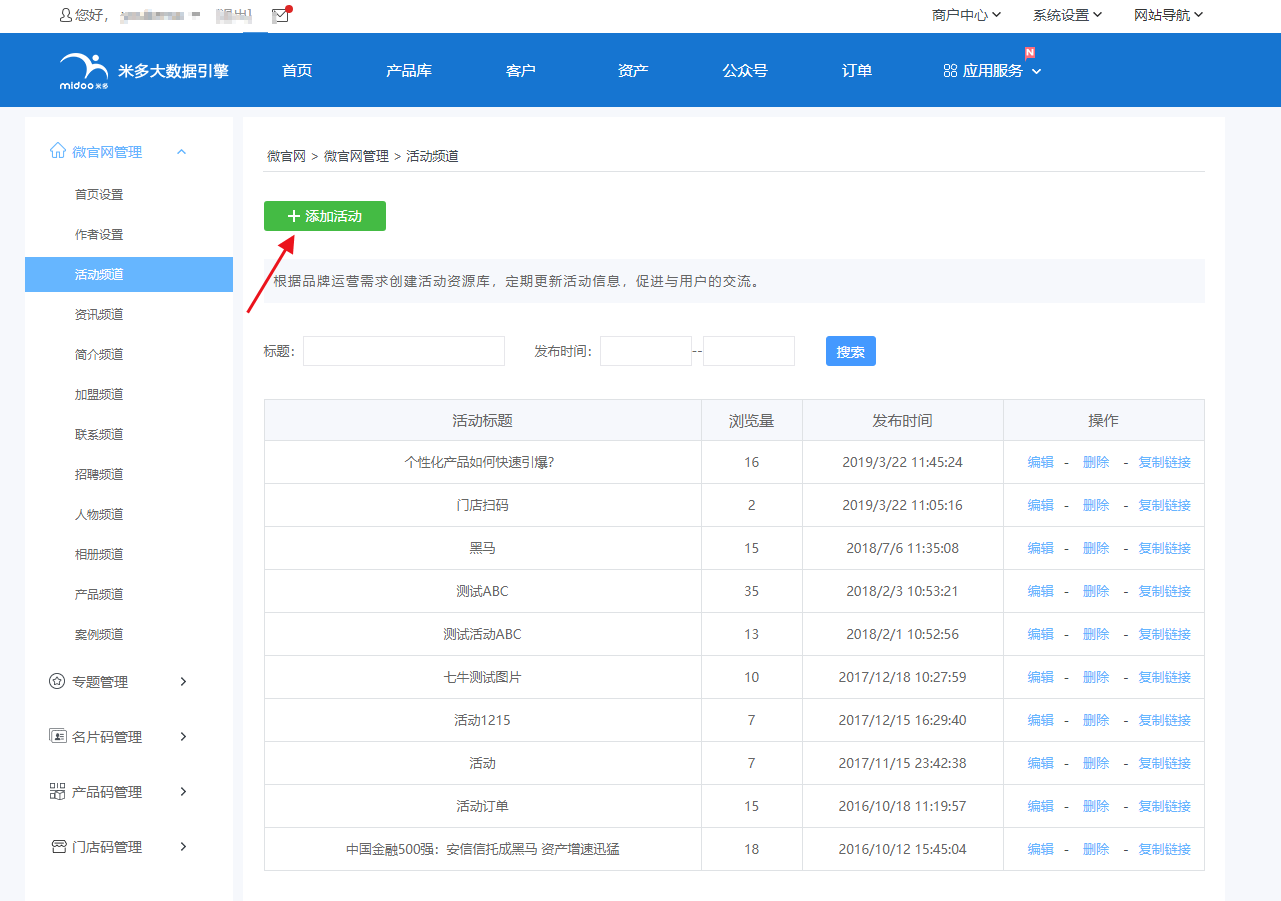The width and height of the screenshot is (1281, 901).
Task: Click the 发布时间 start date field
Action: (646, 351)
